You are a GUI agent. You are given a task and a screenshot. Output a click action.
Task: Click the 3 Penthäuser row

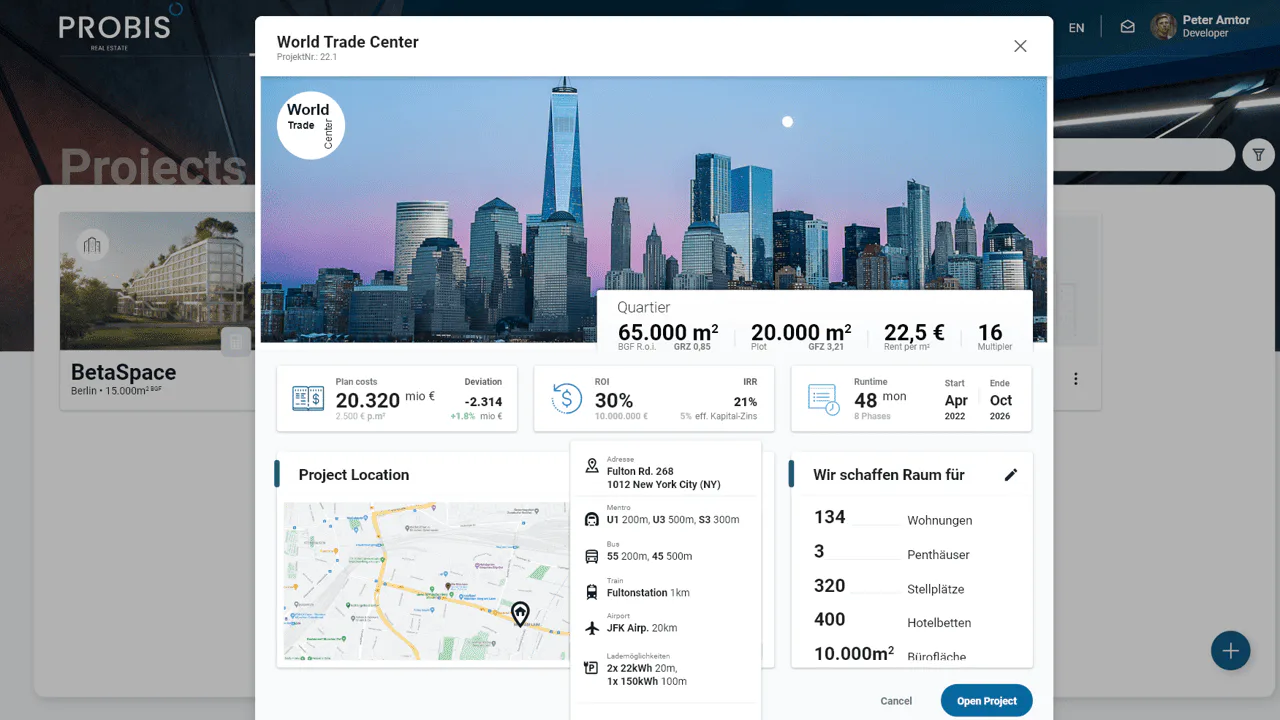pyautogui.click(x=893, y=552)
